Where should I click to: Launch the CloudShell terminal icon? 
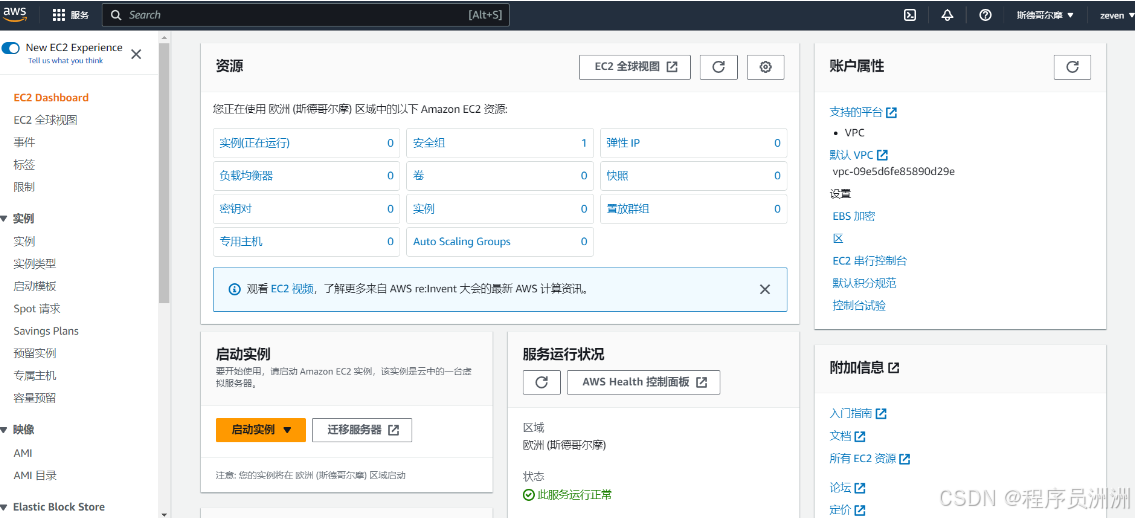911,15
